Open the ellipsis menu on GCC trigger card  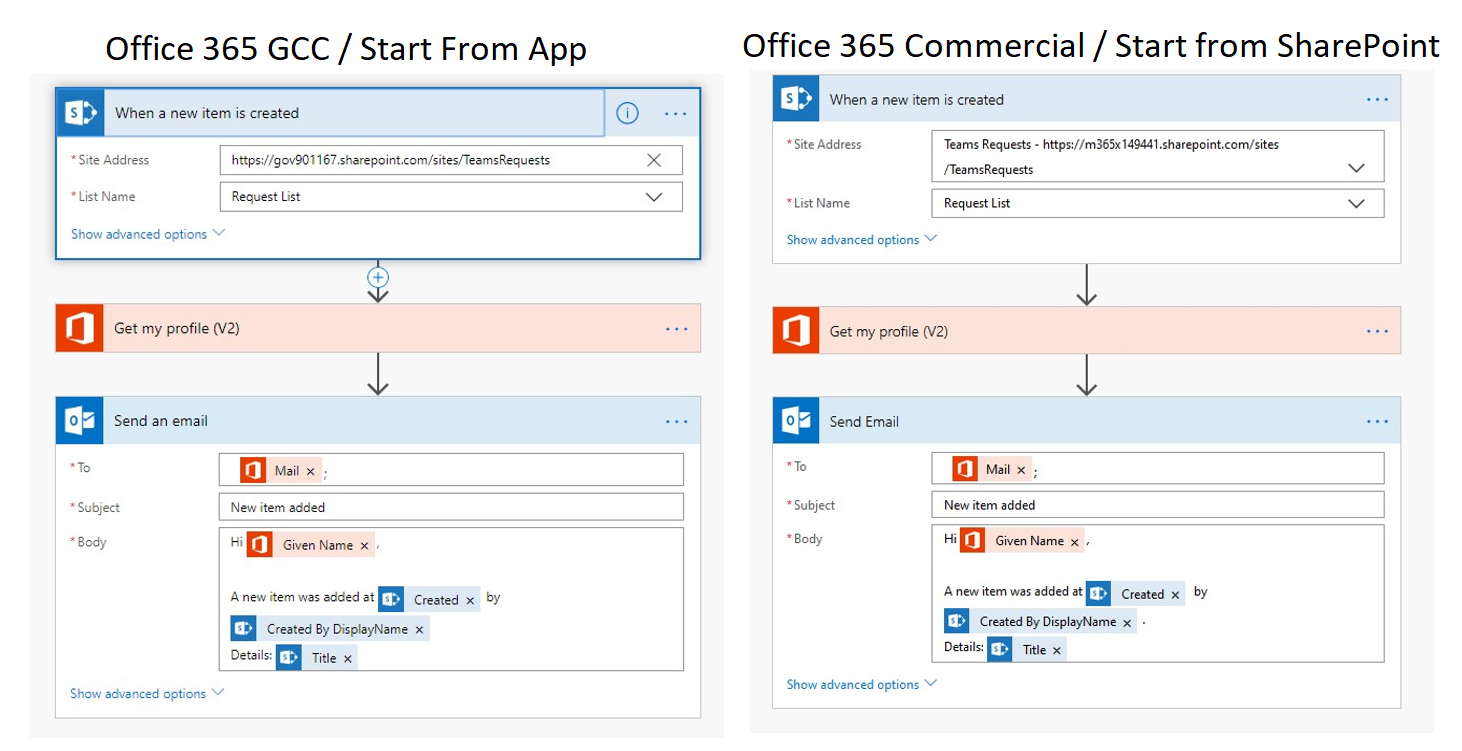676,113
